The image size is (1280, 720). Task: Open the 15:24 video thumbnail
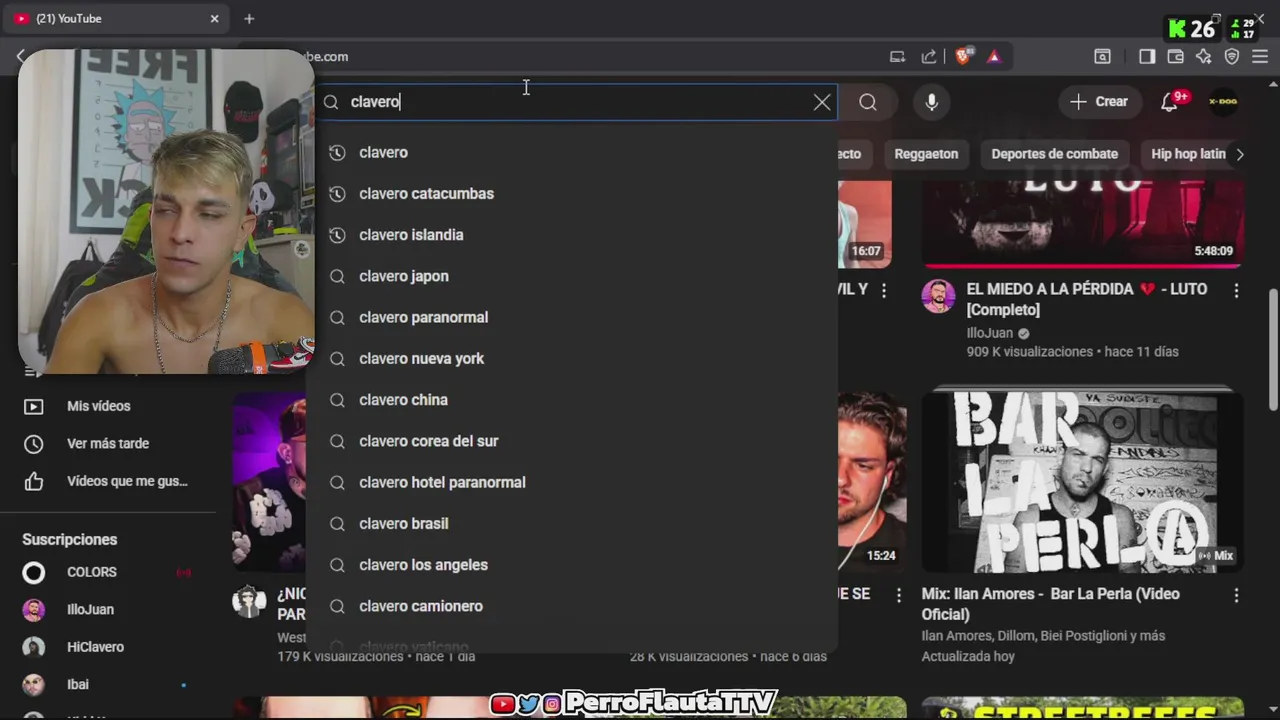[872, 481]
